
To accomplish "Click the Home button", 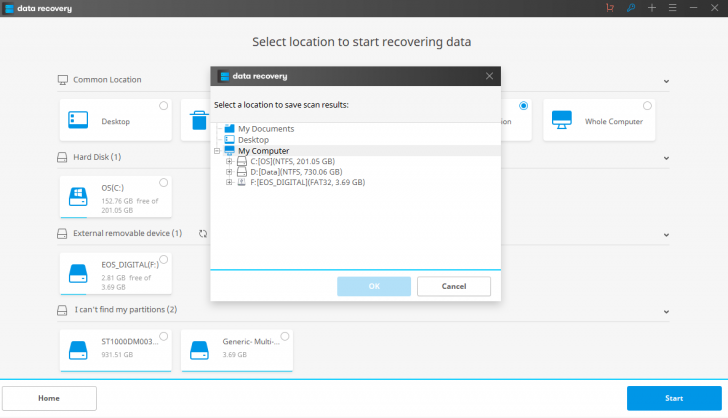I will pos(49,398).
